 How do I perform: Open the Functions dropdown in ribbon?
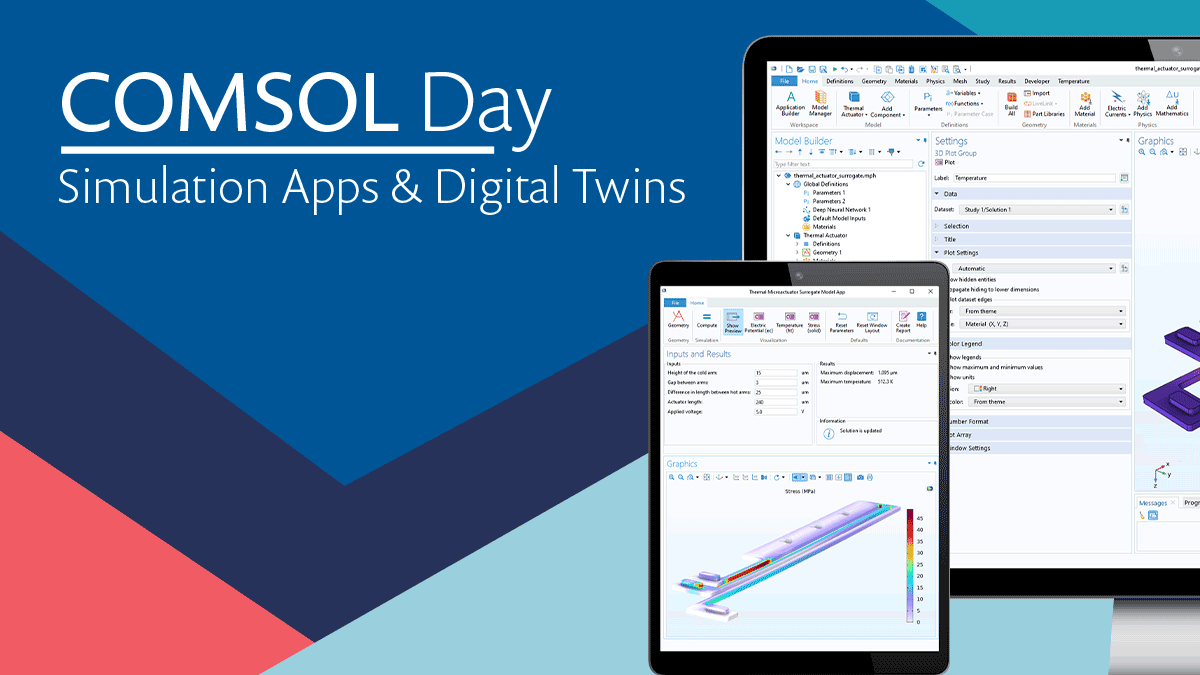pyautogui.click(x=964, y=103)
